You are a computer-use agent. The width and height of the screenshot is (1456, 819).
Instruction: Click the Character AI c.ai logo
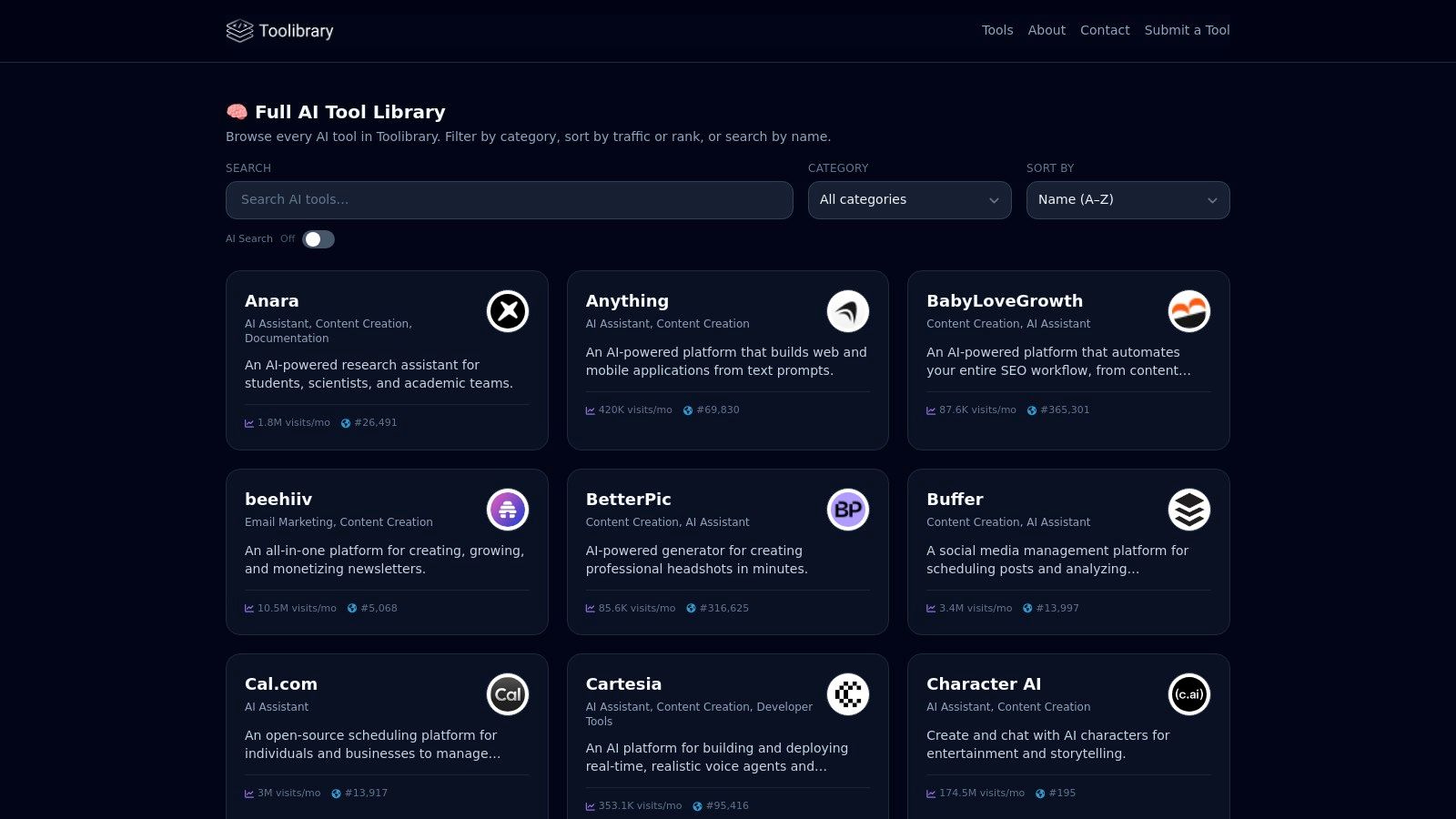click(x=1189, y=694)
